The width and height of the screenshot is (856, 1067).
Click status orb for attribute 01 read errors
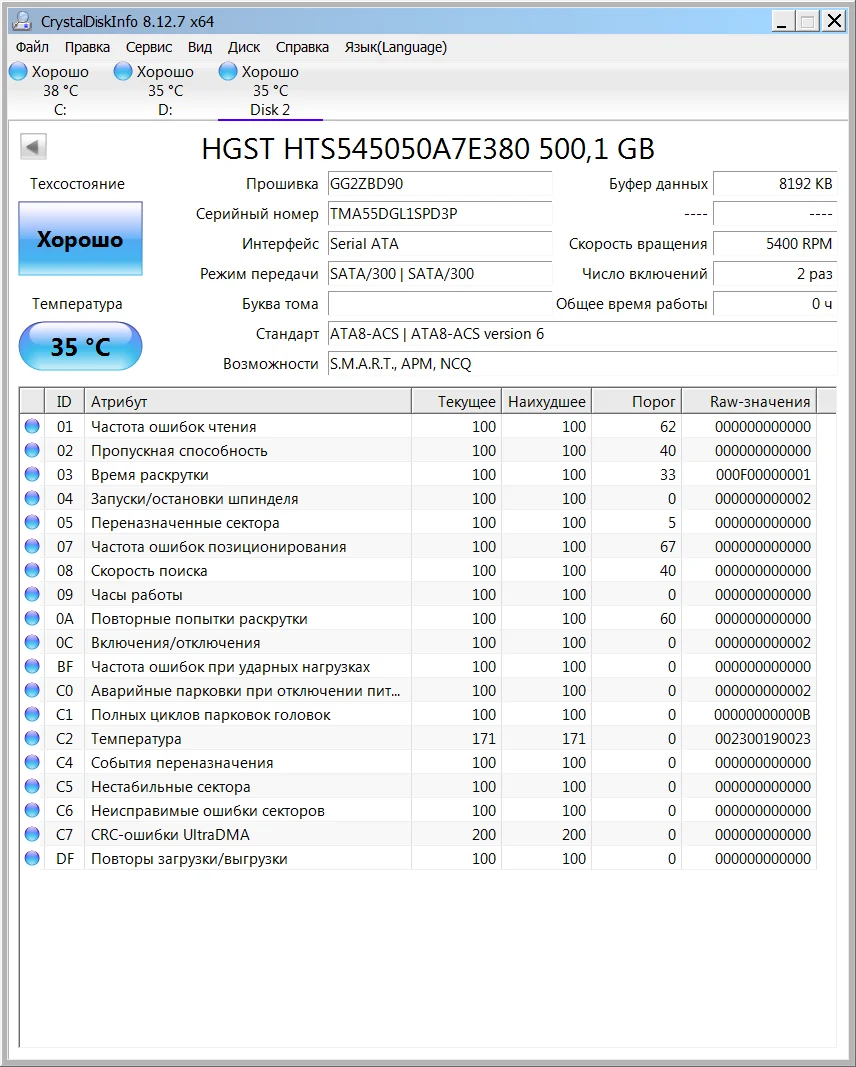(x=32, y=427)
